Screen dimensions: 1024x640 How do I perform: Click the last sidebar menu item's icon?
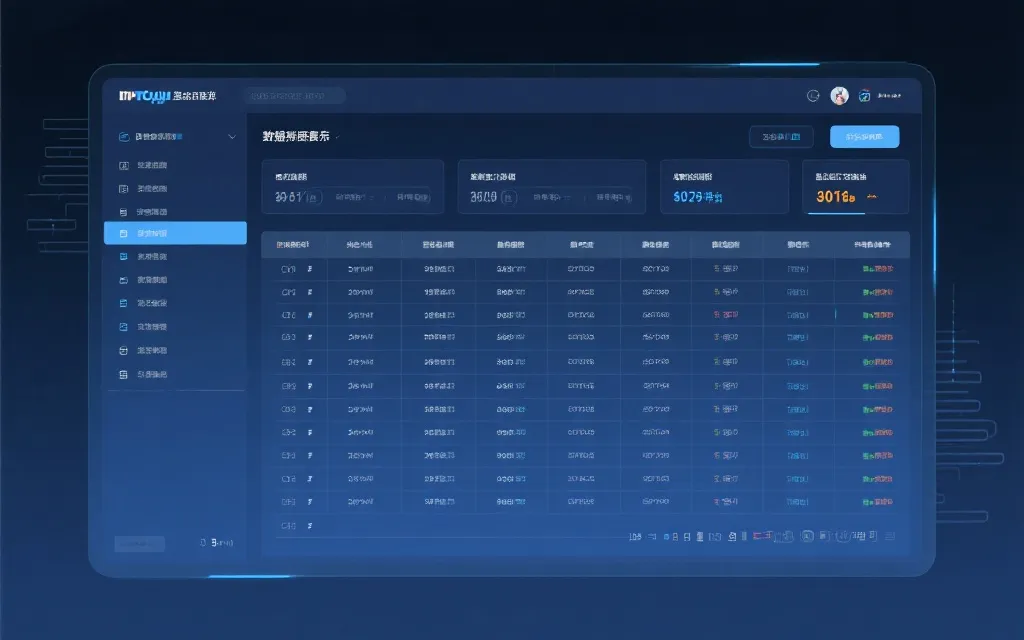click(x=124, y=374)
